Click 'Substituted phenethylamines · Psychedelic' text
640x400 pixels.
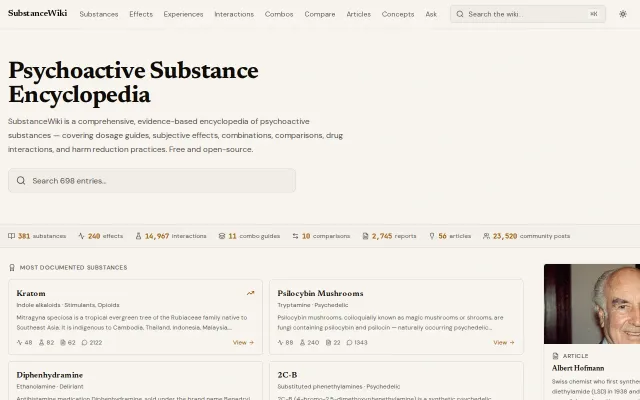(x=338, y=386)
